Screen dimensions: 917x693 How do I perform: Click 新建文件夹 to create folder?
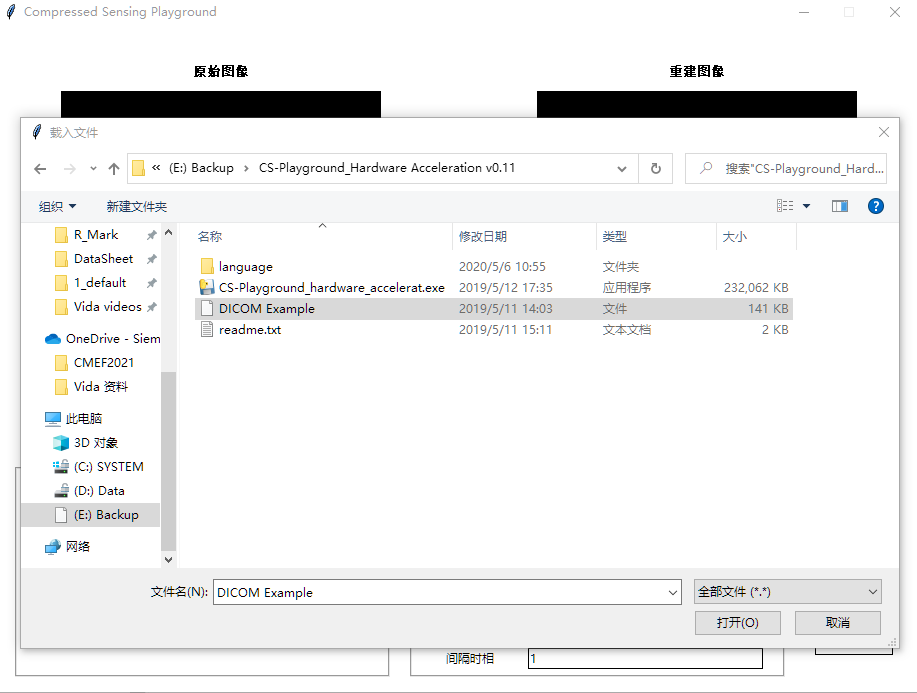coord(137,206)
